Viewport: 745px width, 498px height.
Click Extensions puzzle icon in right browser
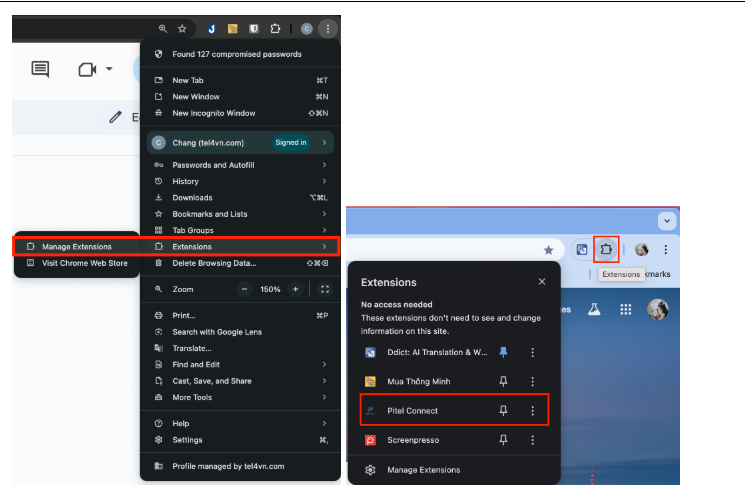click(x=606, y=249)
